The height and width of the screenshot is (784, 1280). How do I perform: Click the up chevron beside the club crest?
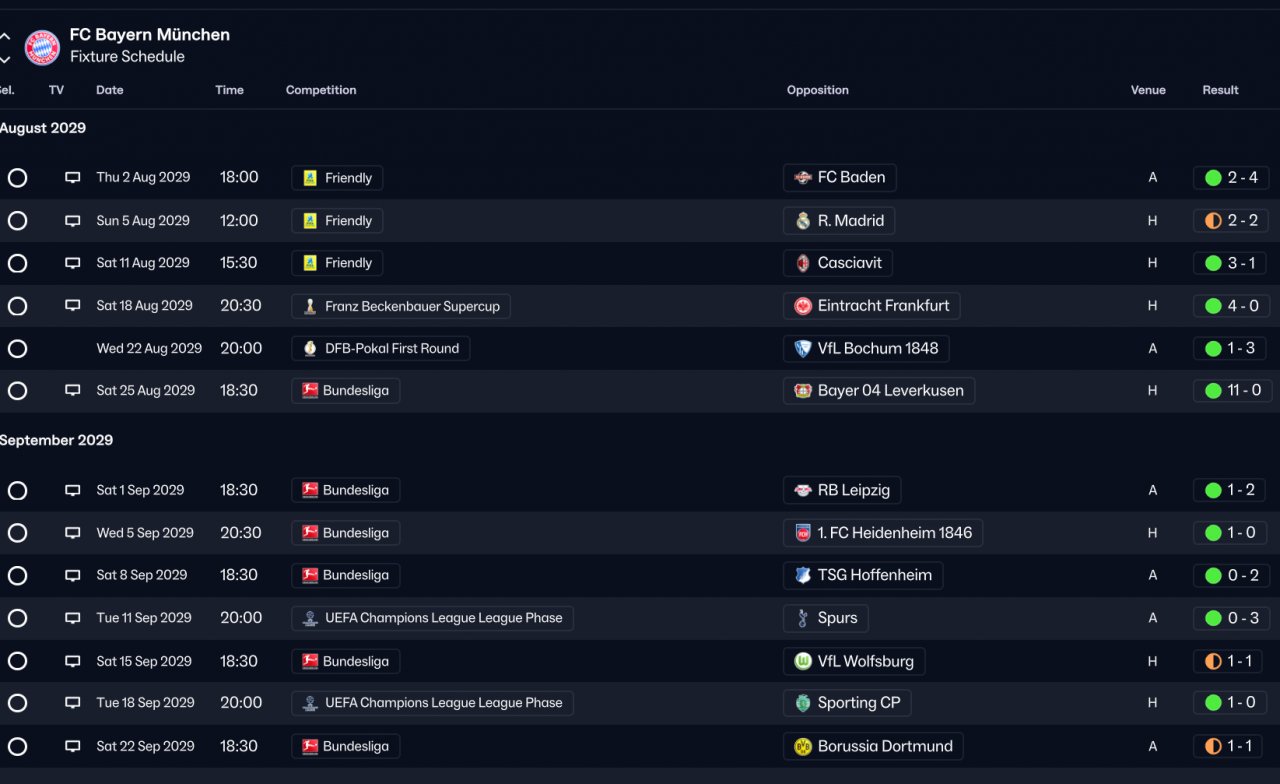pos(5,36)
